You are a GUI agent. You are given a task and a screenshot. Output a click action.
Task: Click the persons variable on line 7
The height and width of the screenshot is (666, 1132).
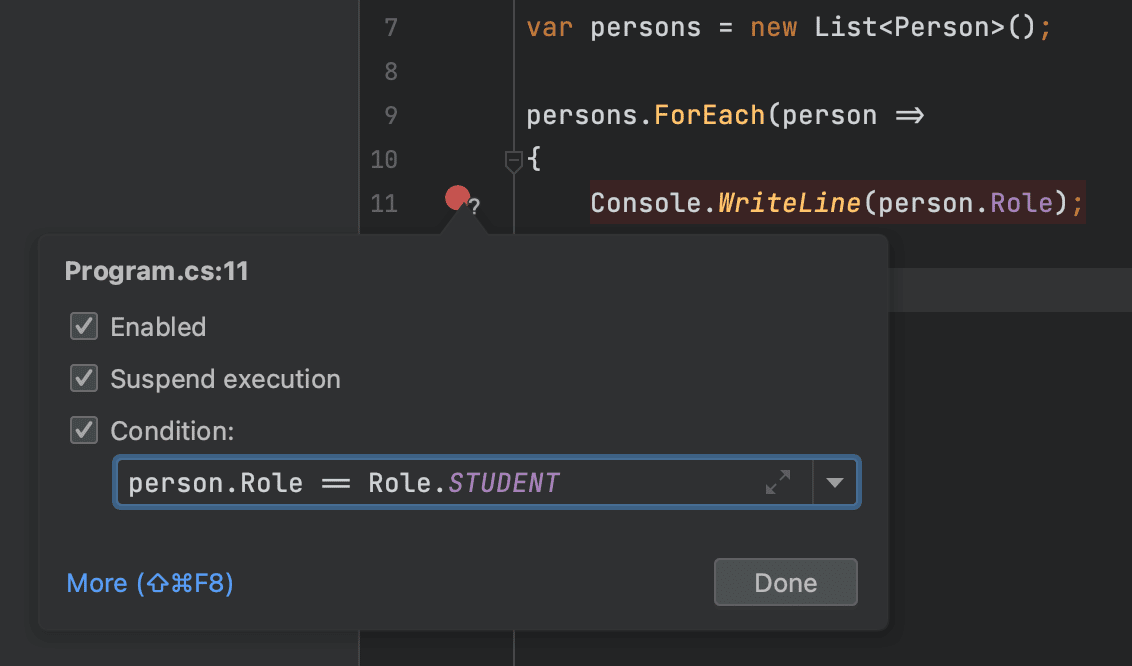coord(644,27)
